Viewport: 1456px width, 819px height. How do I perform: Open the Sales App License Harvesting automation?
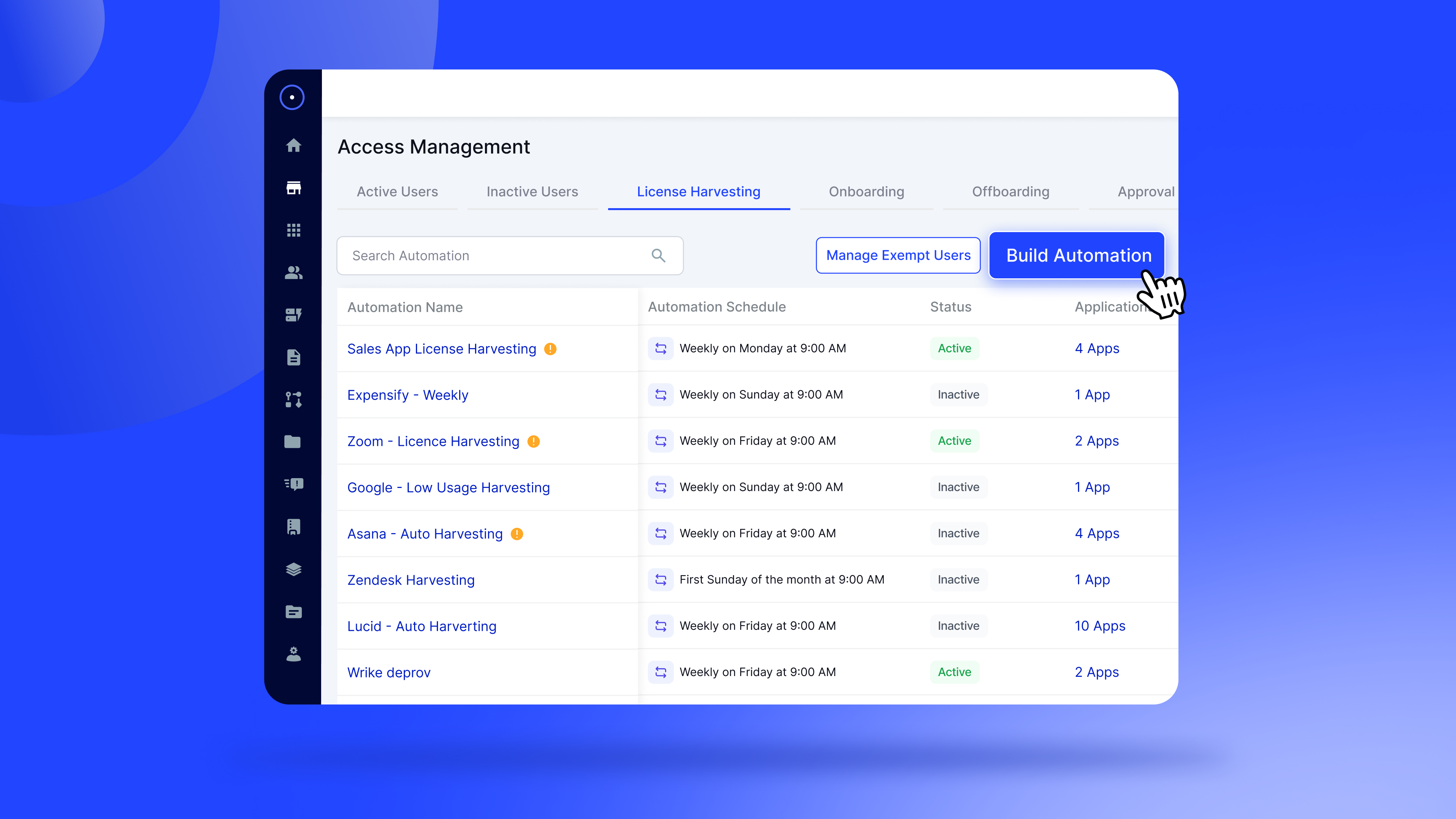pos(441,349)
